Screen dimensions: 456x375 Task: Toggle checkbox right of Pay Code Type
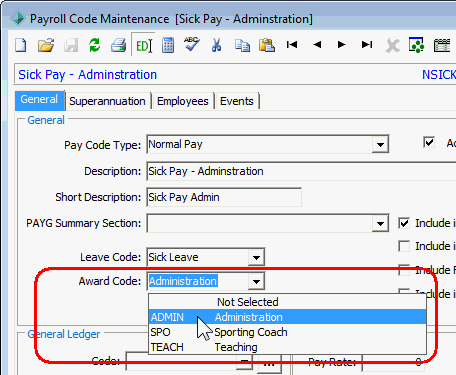pos(429,142)
